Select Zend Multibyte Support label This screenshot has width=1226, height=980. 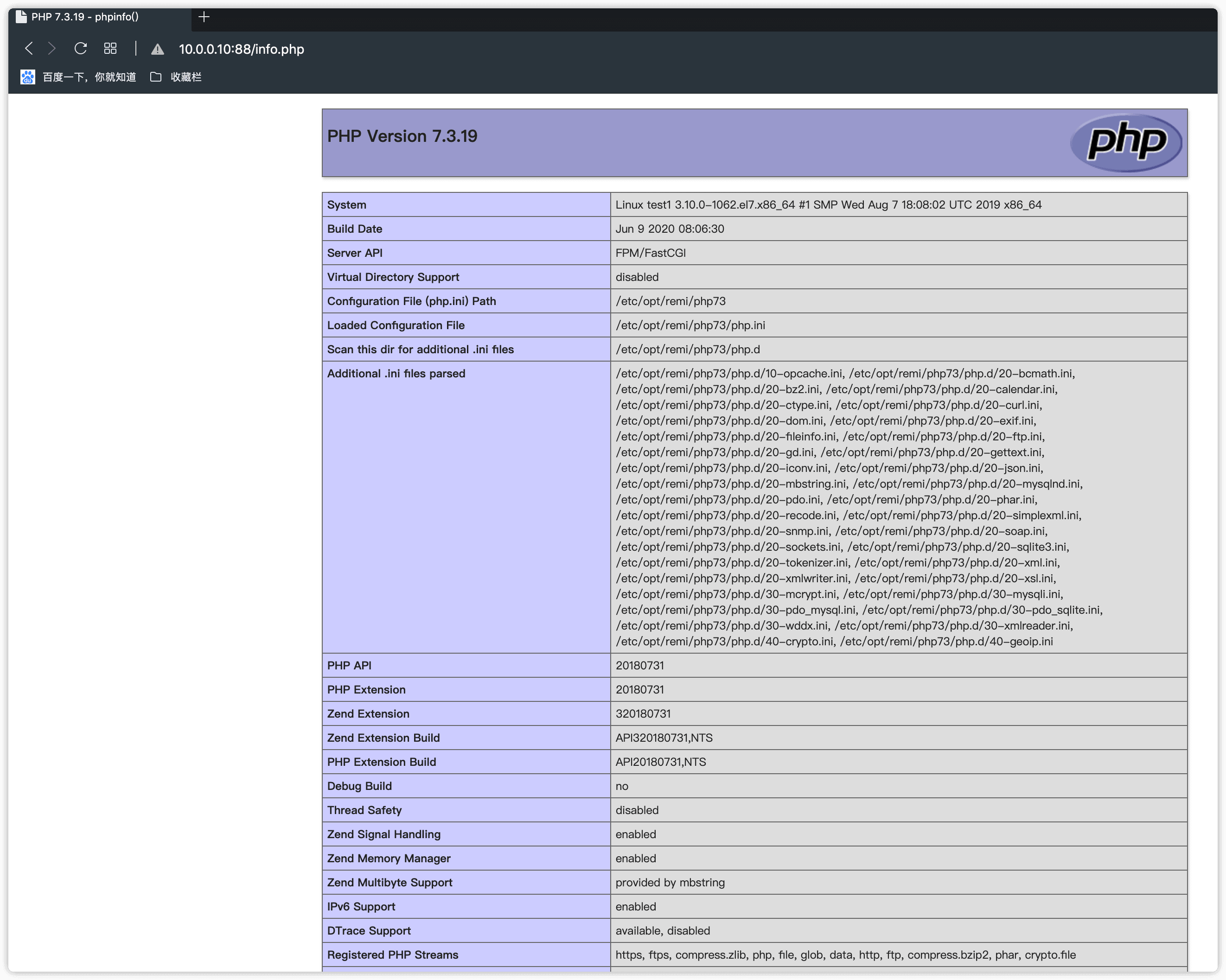click(390, 883)
